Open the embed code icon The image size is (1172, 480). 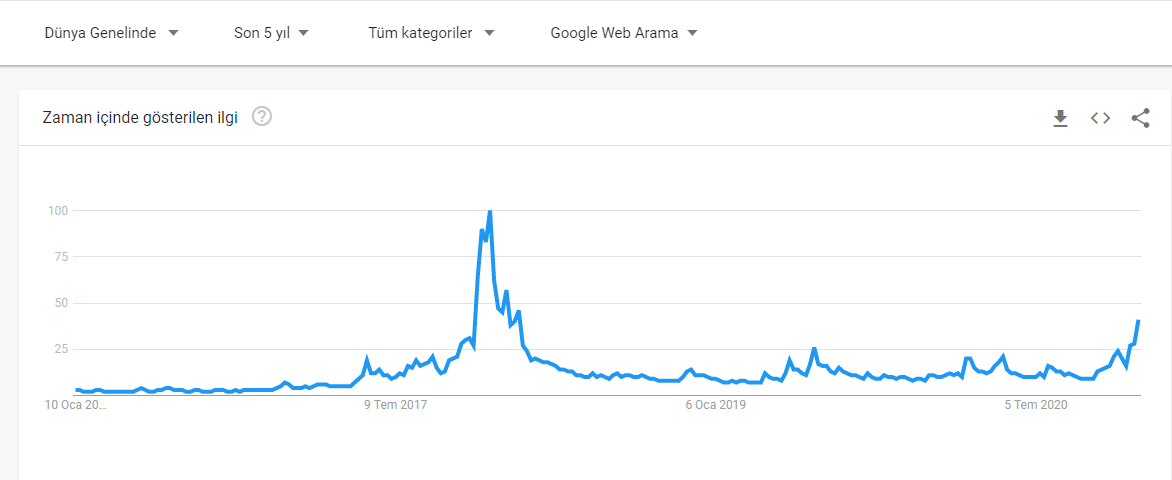[1100, 118]
